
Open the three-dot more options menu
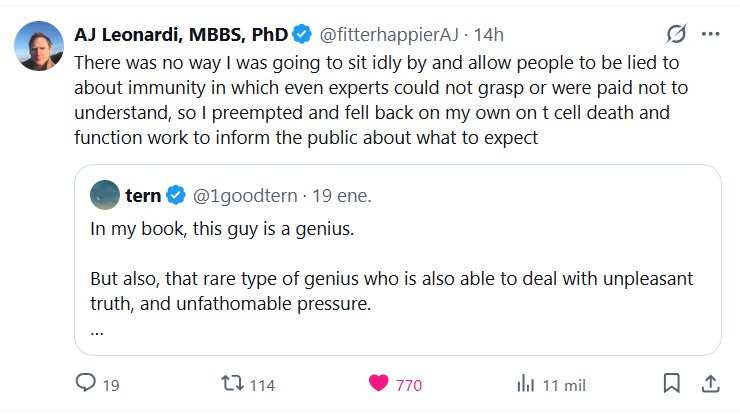coord(711,35)
